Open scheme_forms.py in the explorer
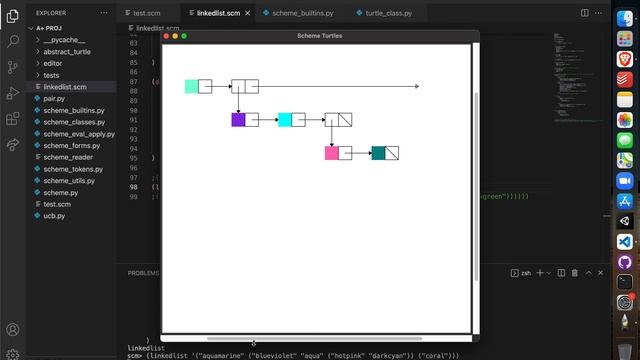Image resolution: width=640 pixels, height=360 pixels. (x=71, y=146)
